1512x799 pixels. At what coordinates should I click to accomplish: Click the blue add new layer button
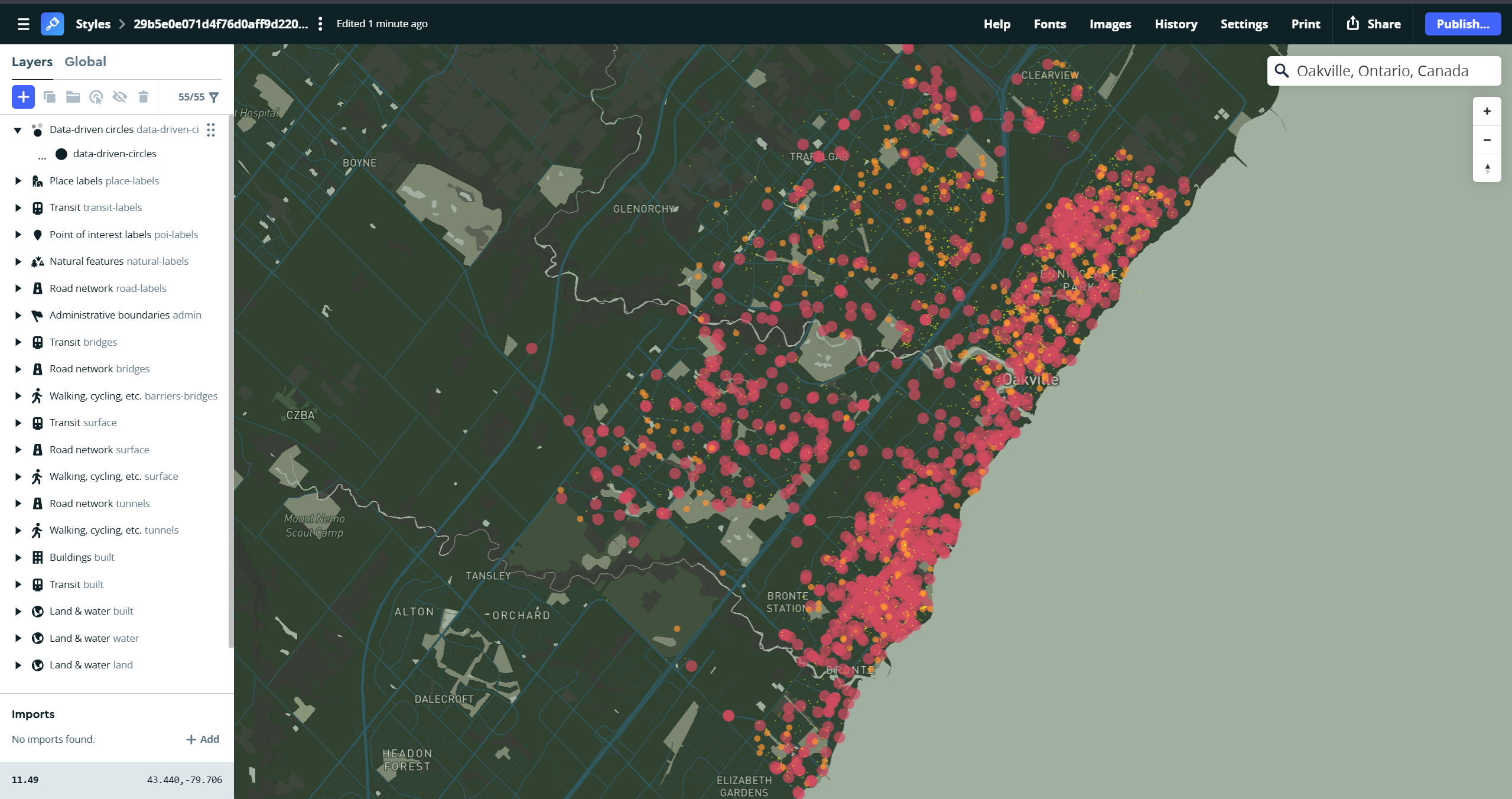tap(23, 97)
